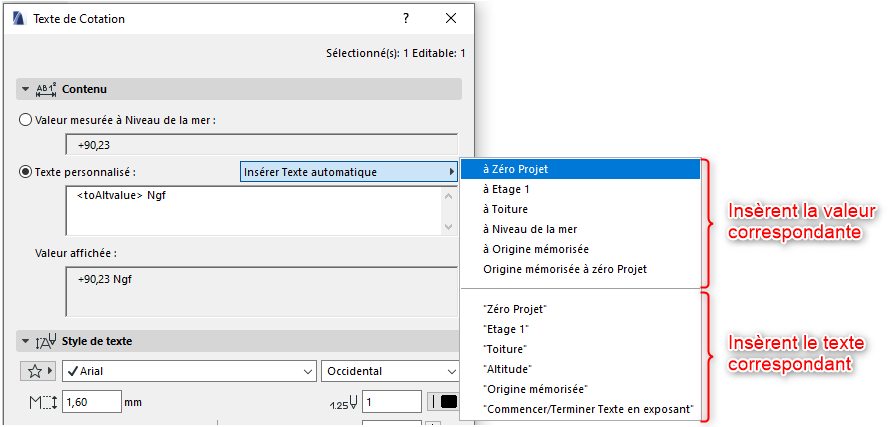Click the Archicad logo in title bar

point(18,19)
